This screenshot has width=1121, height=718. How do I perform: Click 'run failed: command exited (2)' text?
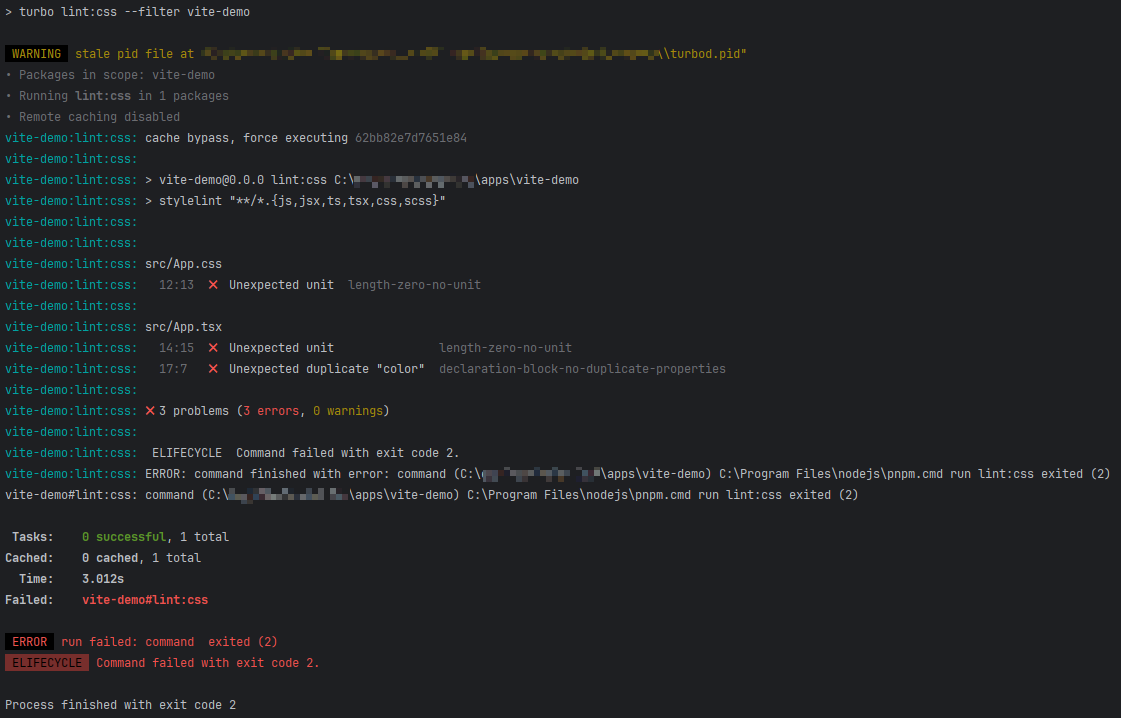tap(169, 641)
